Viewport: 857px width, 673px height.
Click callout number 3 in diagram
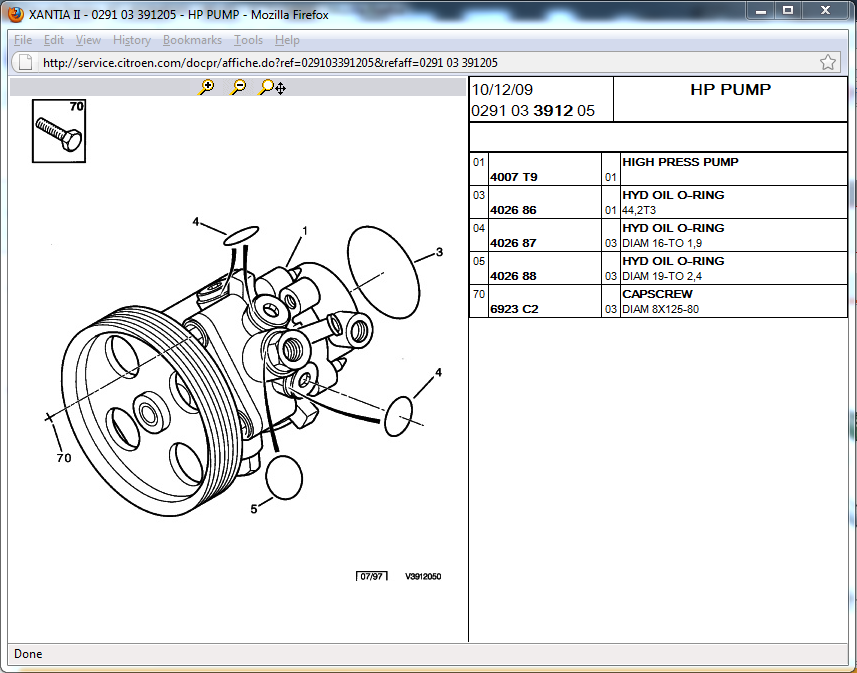click(x=439, y=252)
